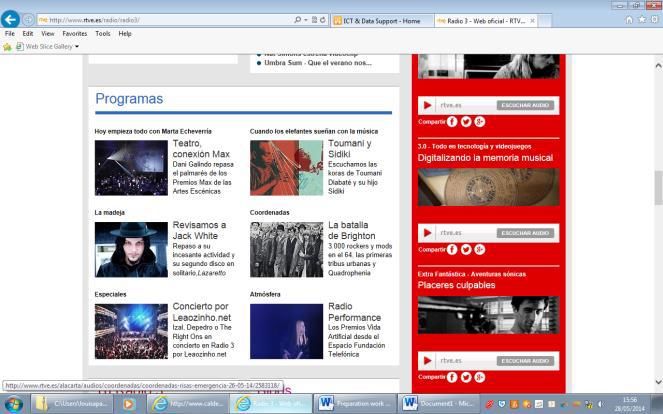Open the Home icon in browser toolbar
This screenshot has width=663, height=414.
tap(629, 20)
